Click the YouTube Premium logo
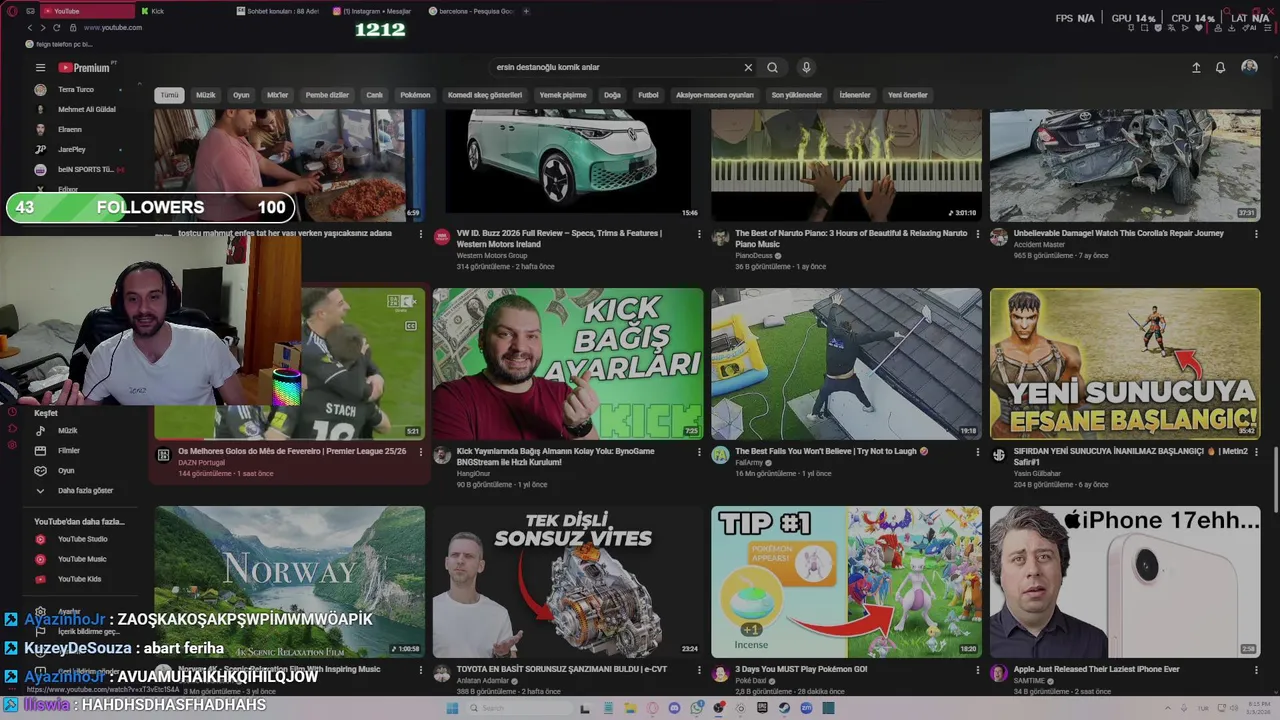This screenshot has height=720, width=1280. pyautogui.click(x=84, y=68)
